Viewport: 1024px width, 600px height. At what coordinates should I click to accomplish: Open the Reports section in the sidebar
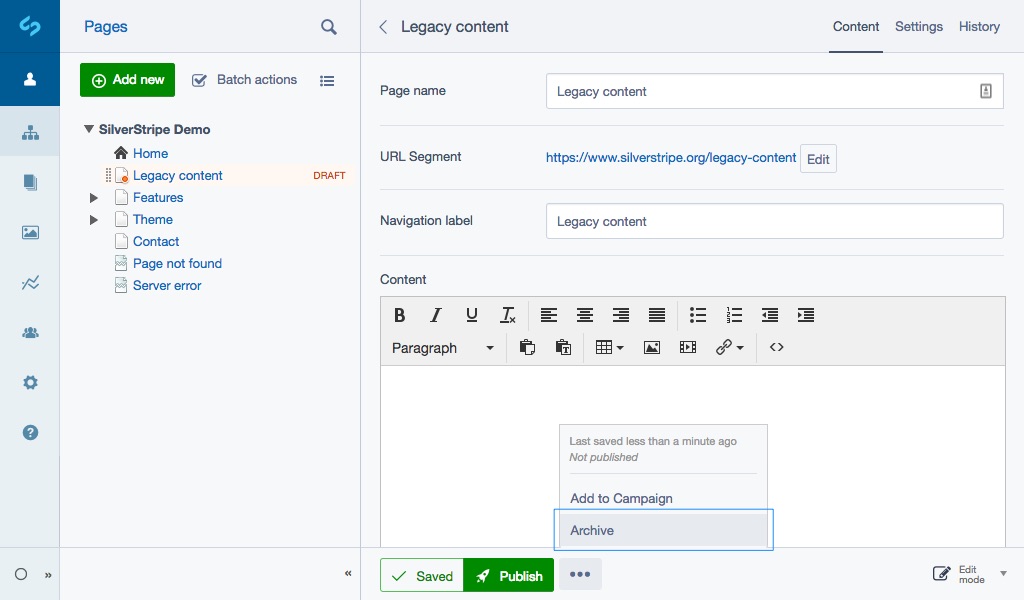tap(30, 283)
